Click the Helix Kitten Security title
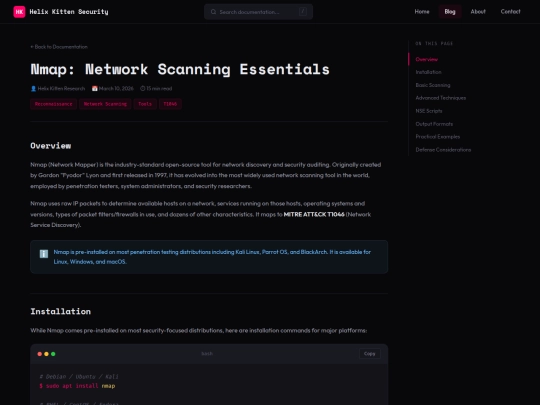This screenshot has height=405, width=540. [x=69, y=12]
